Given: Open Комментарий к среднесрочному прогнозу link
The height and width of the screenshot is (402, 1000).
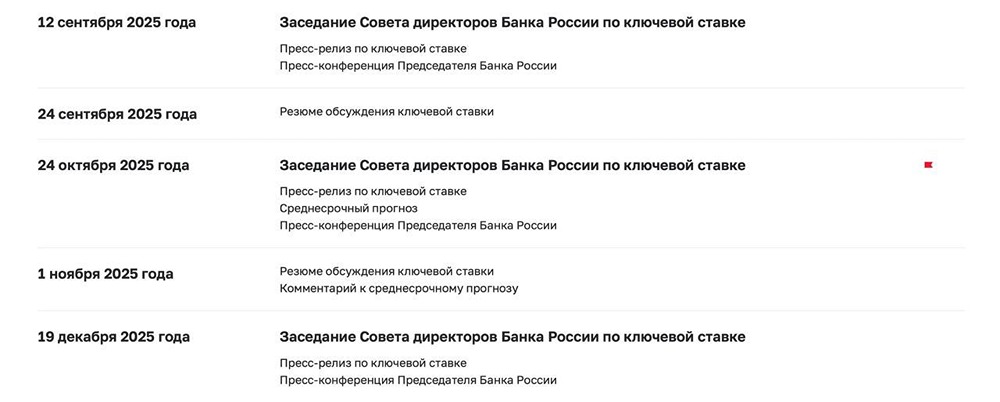Looking at the screenshot, I should [x=399, y=289].
